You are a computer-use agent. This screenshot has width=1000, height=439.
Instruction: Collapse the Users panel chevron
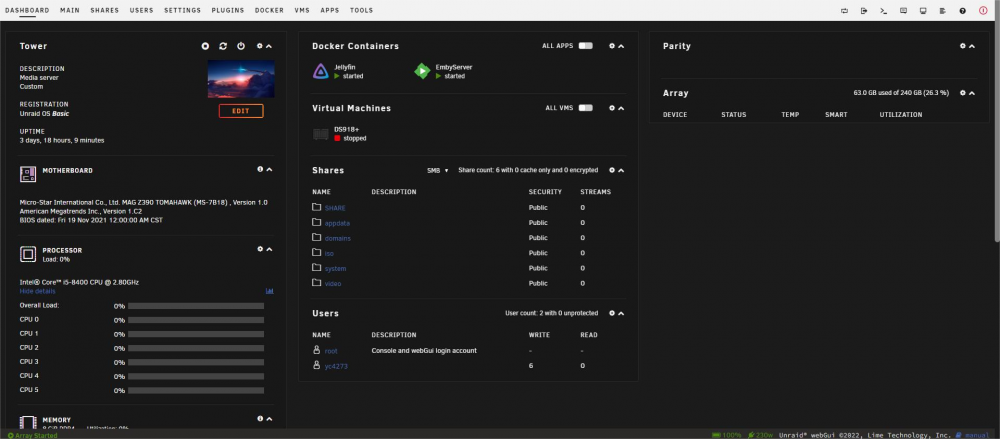[621, 313]
